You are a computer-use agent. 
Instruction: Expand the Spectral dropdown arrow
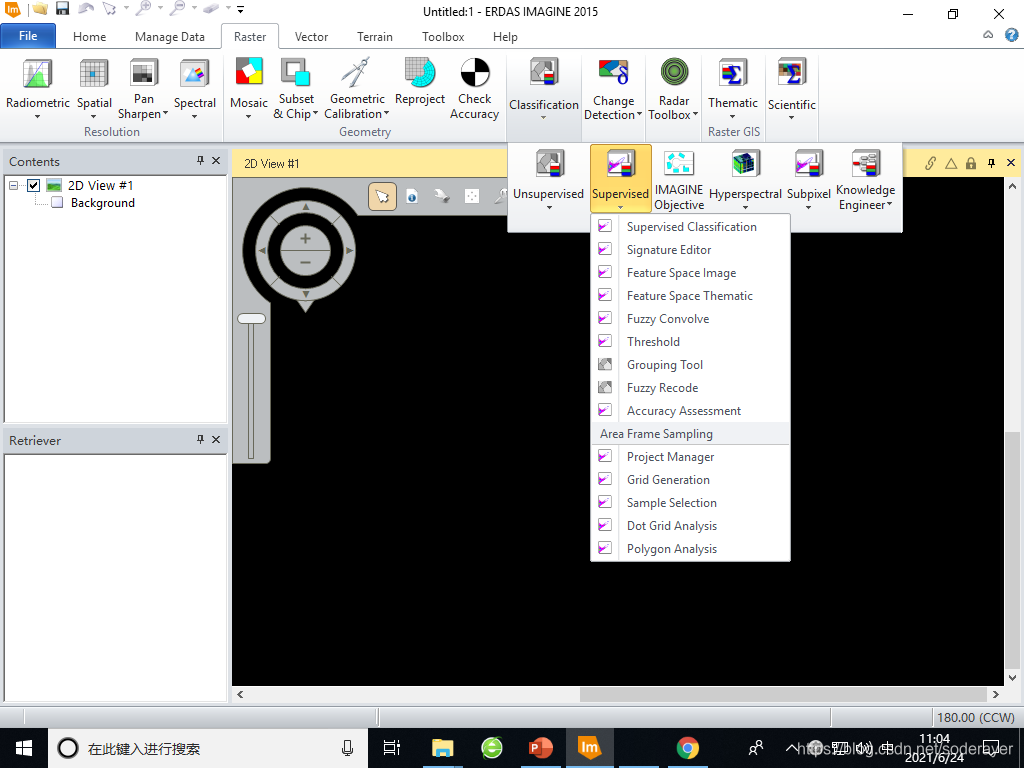[195, 116]
